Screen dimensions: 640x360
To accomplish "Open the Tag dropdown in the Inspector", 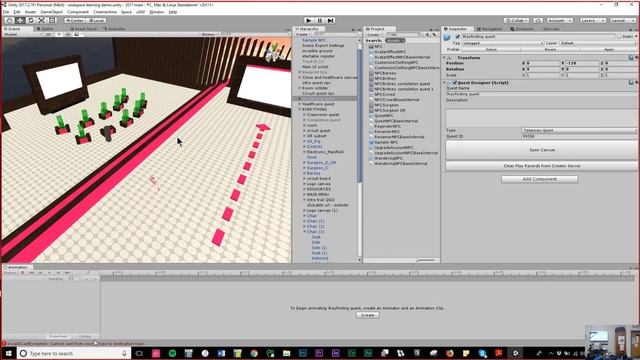I will click(503, 43).
